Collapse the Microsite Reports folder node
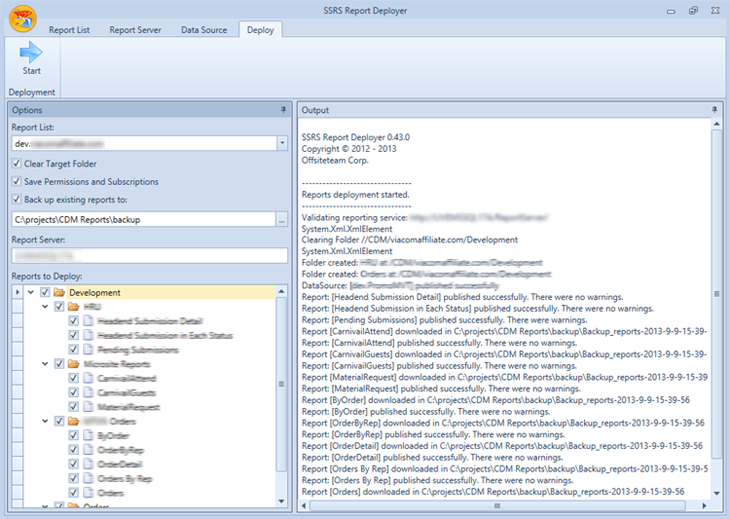This screenshot has width=730, height=519. [45, 364]
